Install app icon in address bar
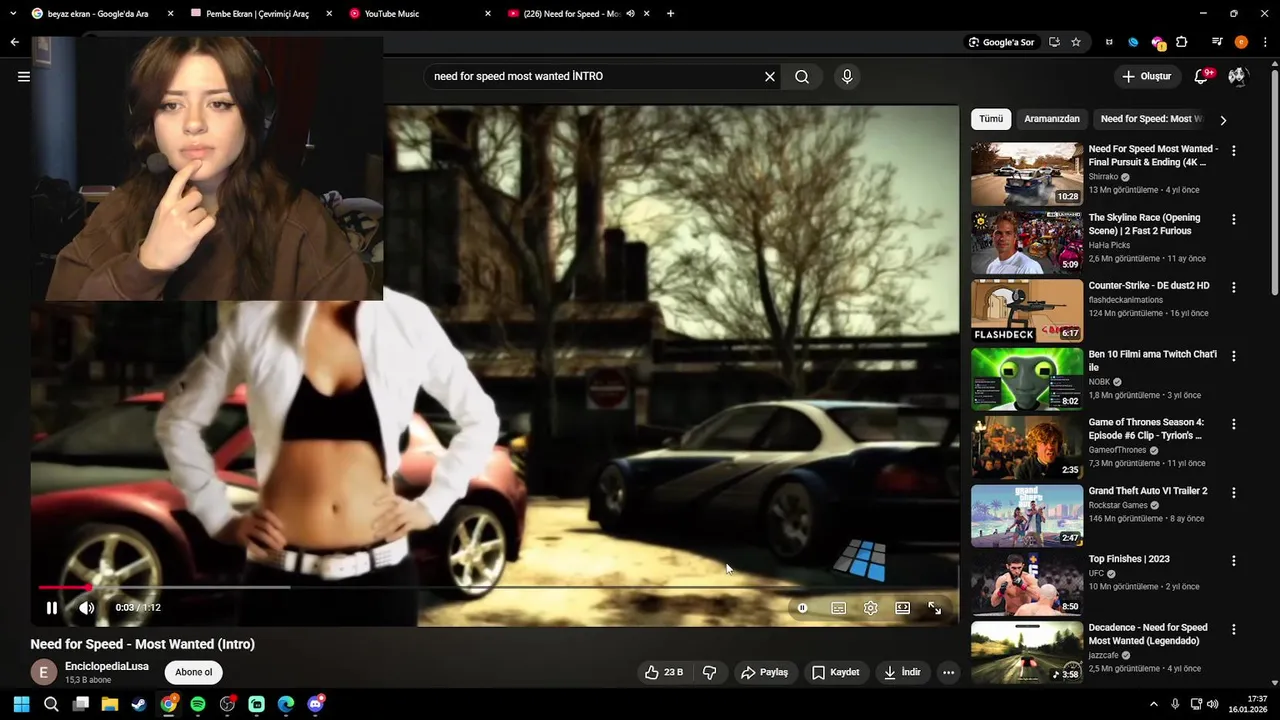This screenshot has height=720, width=1280. pyautogui.click(x=1054, y=42)
